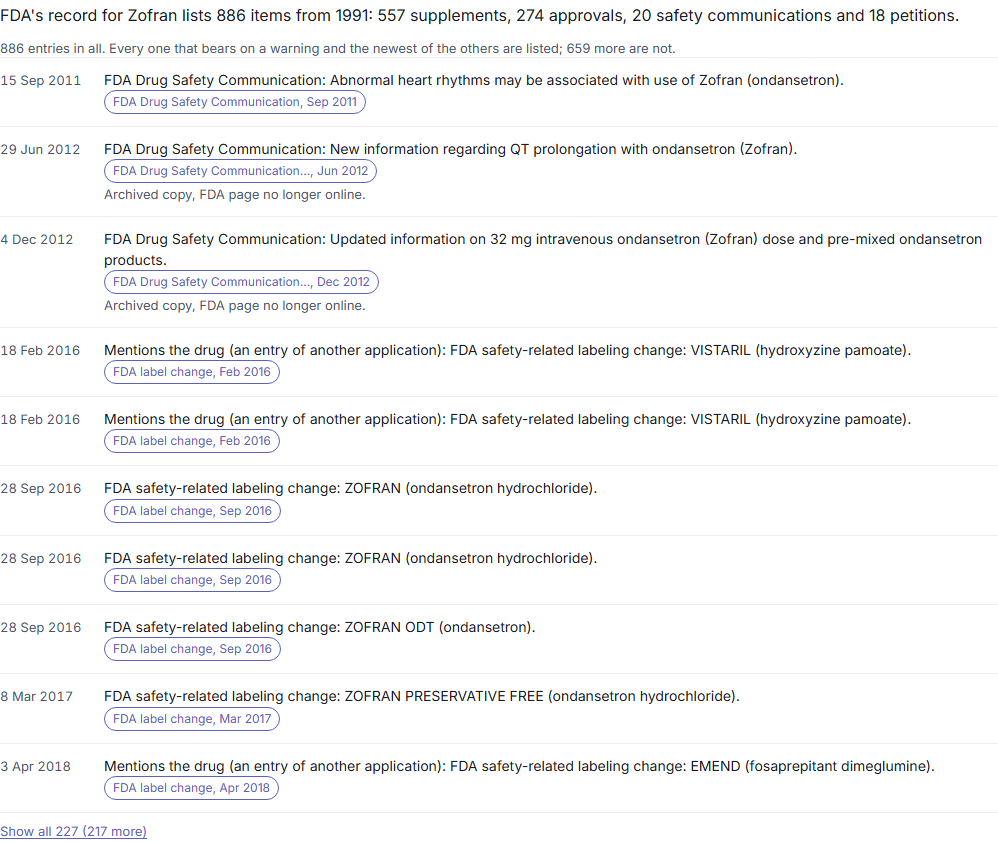Select the date 15 Sep 2011
The height and width of the screenshot is (842, 998).
click(41, 80)
